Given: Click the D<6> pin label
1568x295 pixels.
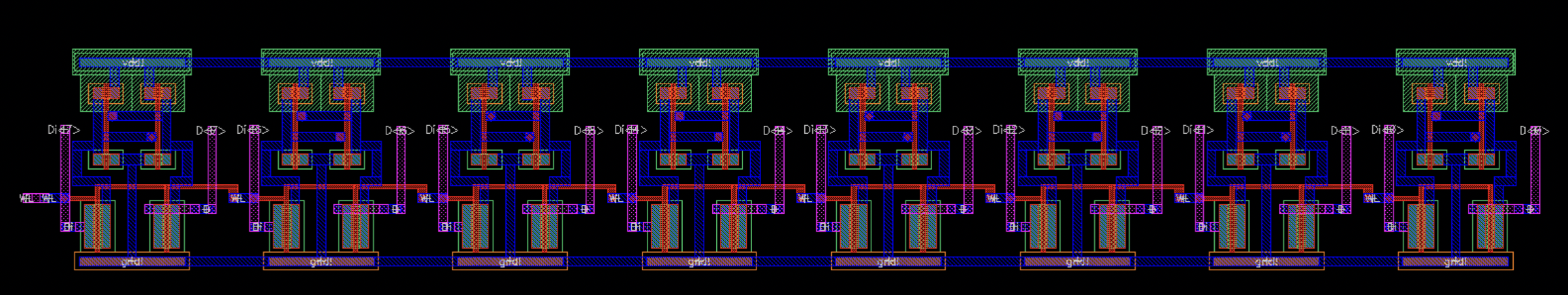Looking at the screenshot, I should point(400,131).
